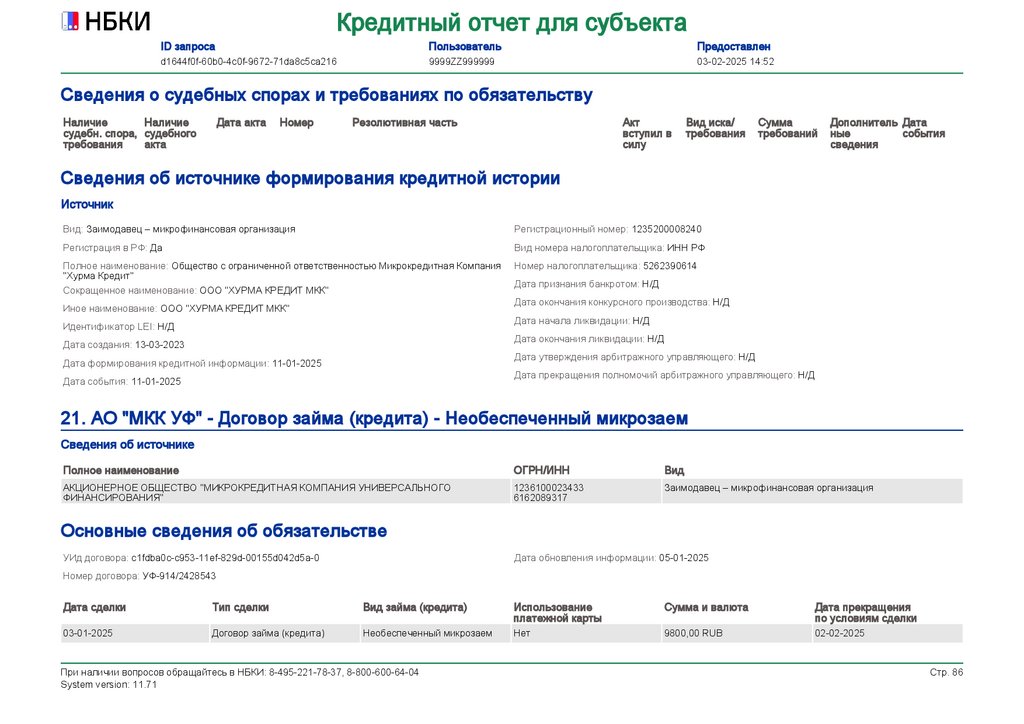Click column header 'Полное наименование'
The height and width of the screenshot is (724, 1024).
121,470
